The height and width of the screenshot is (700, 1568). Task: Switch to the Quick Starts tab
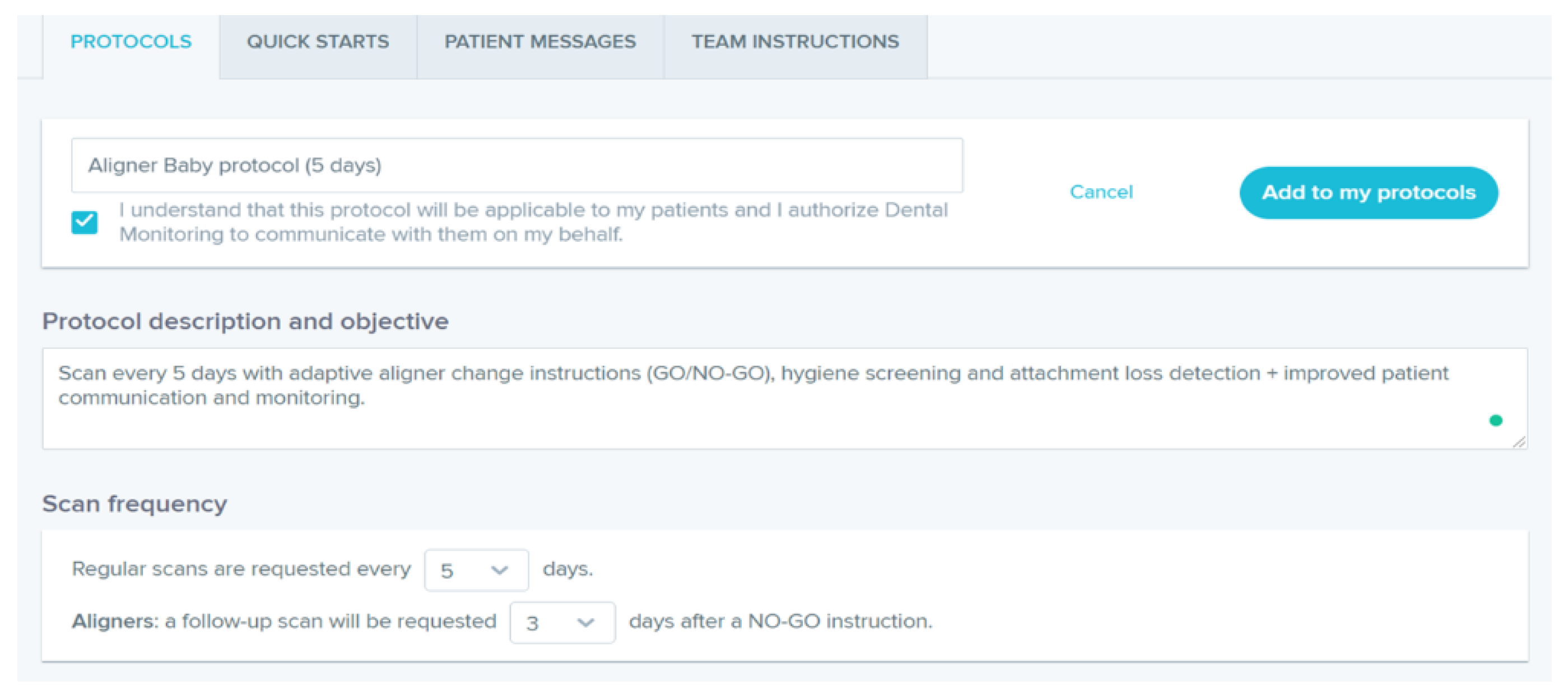tap(317, 42)
